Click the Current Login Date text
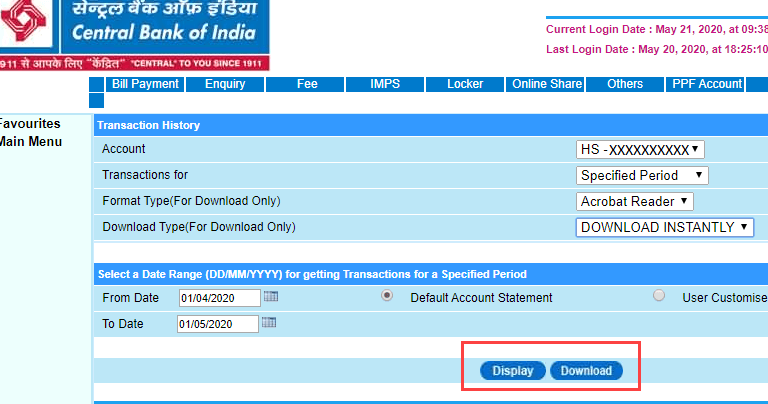The height and width of the screenshot is (404, 768). [x=657, y=29]
